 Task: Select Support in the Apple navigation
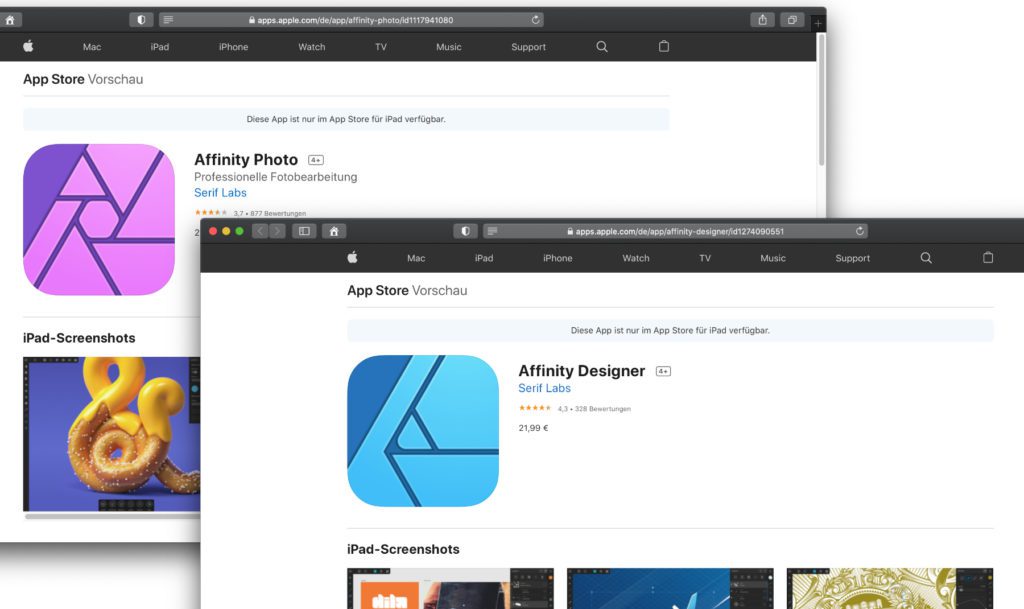(851, 257)
